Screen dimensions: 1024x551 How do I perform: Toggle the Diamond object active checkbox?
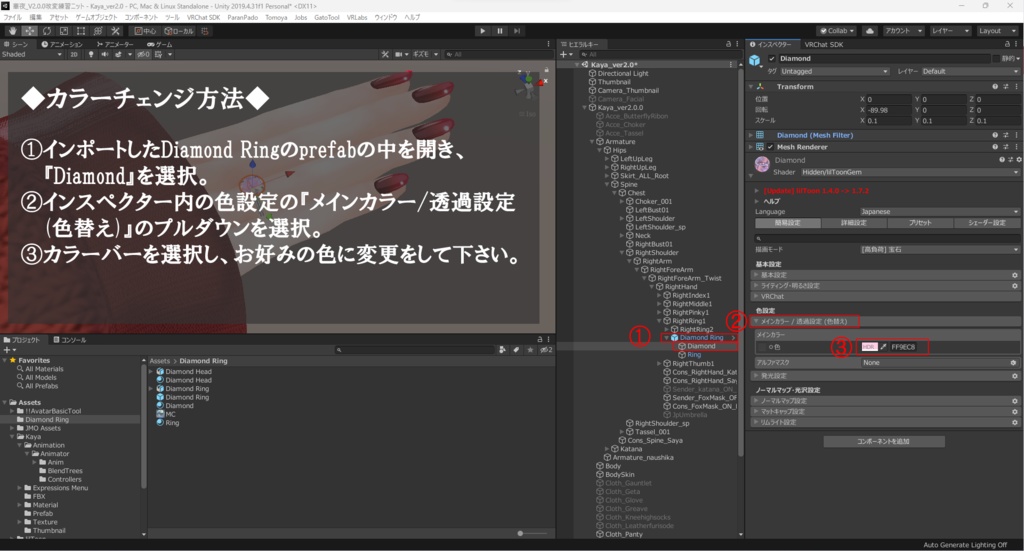[772, 58]
